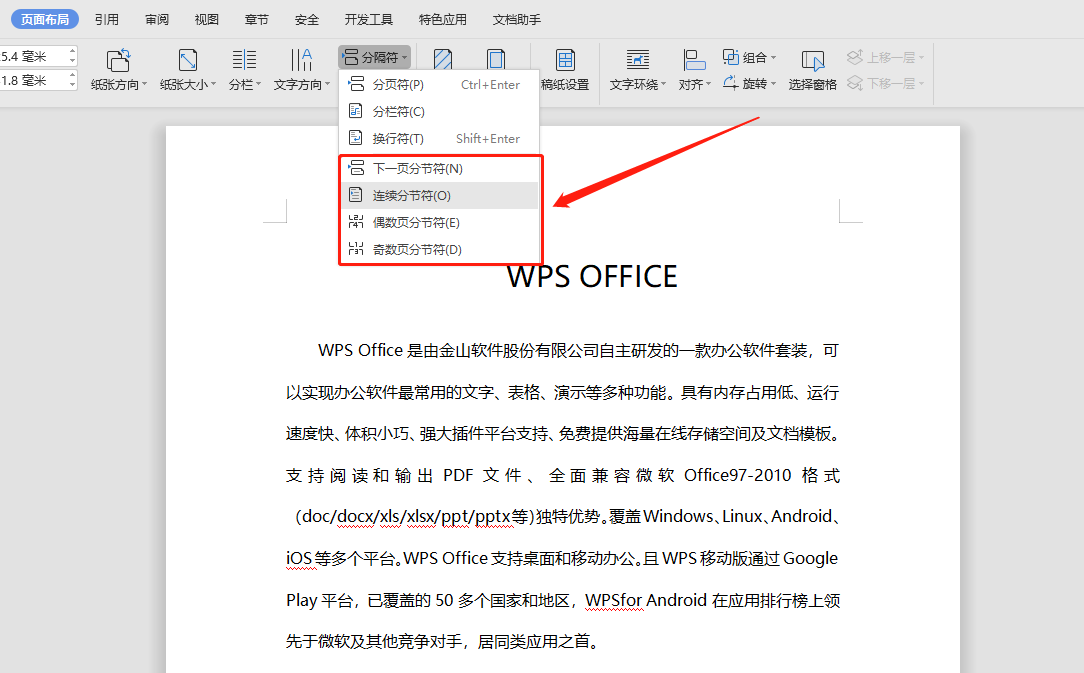Screen dimensions: 1084x673
Task: Click the 文字环绕 text wrap icon
Action: coord(637,60)
